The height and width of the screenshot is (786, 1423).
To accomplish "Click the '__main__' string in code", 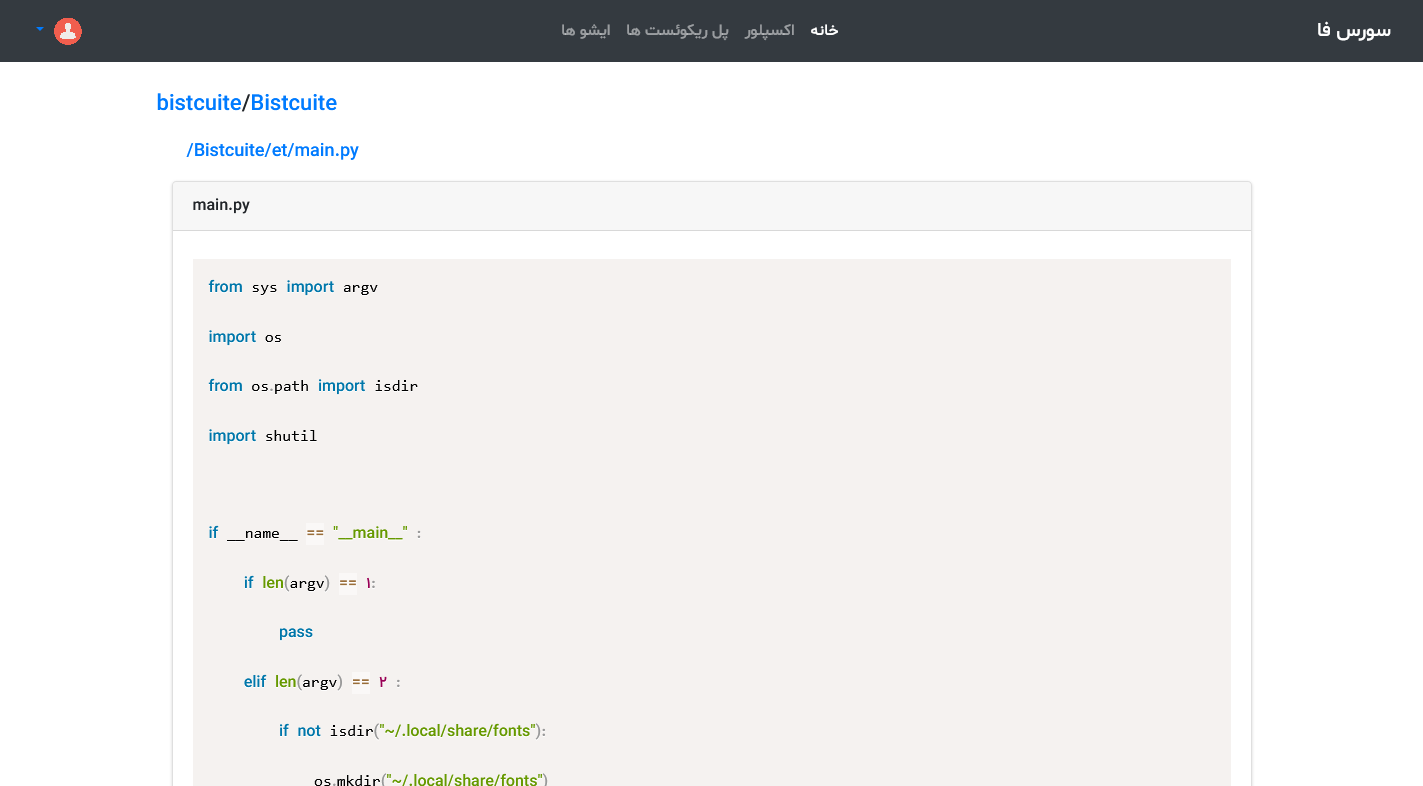I will pos(370,533).
